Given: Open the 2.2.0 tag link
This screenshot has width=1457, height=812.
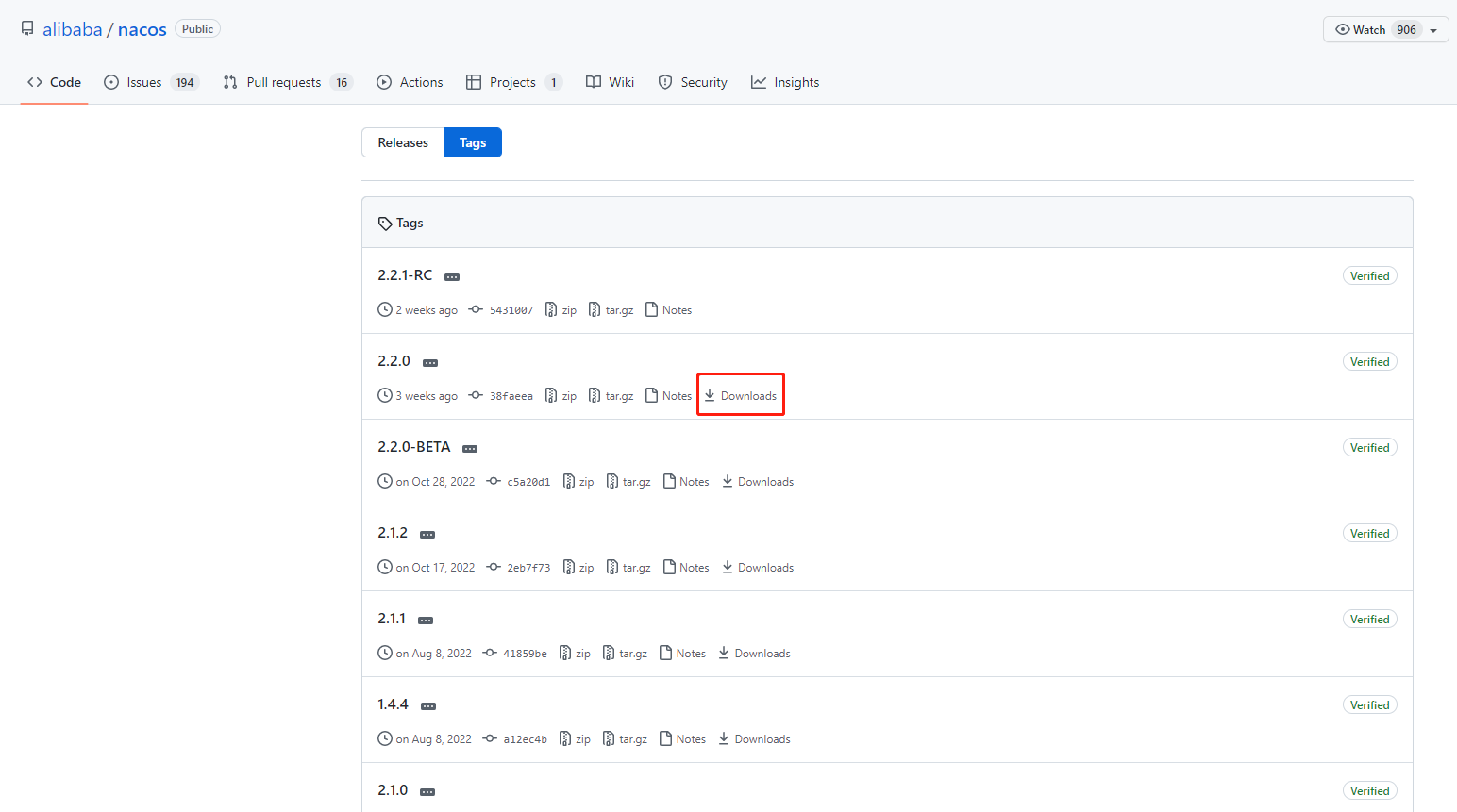Looking at the screenshot, I should [394, 361].
